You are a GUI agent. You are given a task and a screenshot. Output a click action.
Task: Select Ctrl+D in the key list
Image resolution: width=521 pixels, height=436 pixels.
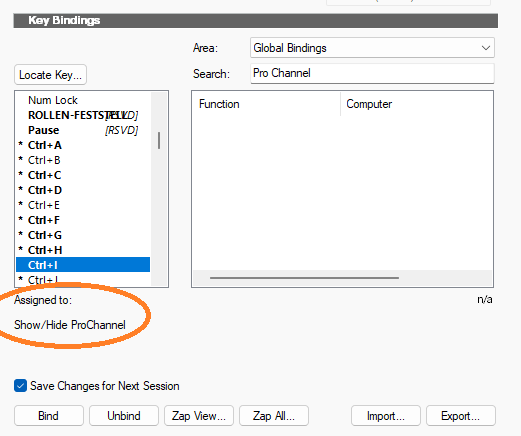coord(83,190)
